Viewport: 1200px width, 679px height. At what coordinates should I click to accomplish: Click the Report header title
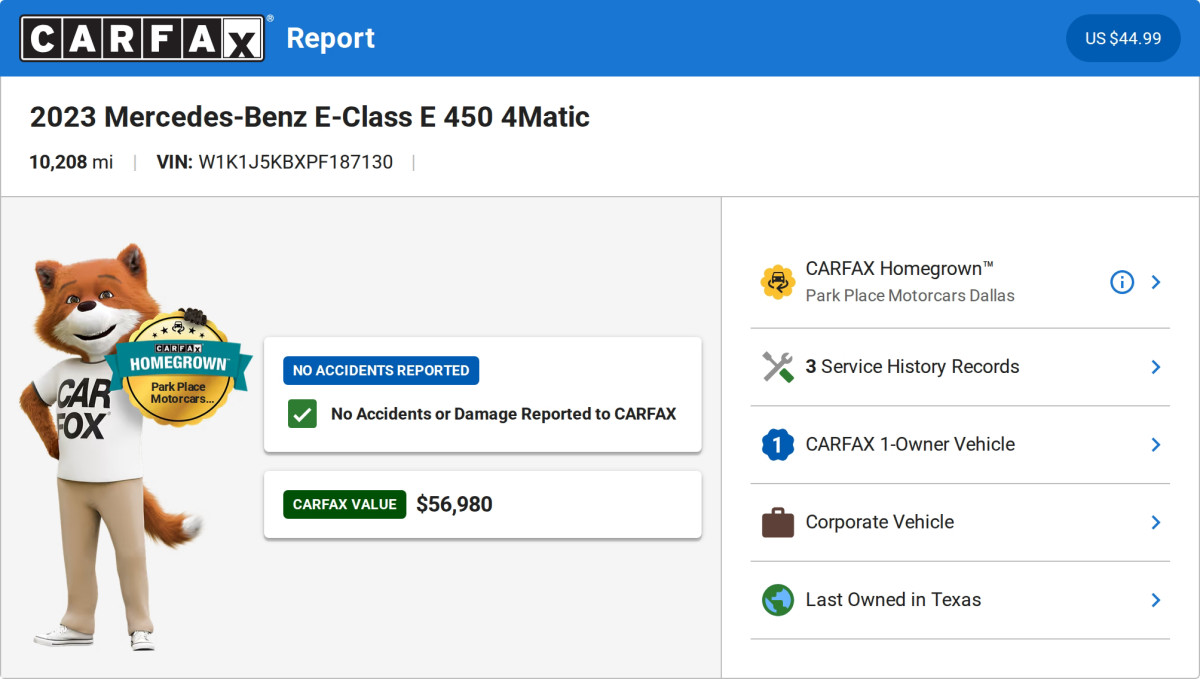click(x=331, y=38)
